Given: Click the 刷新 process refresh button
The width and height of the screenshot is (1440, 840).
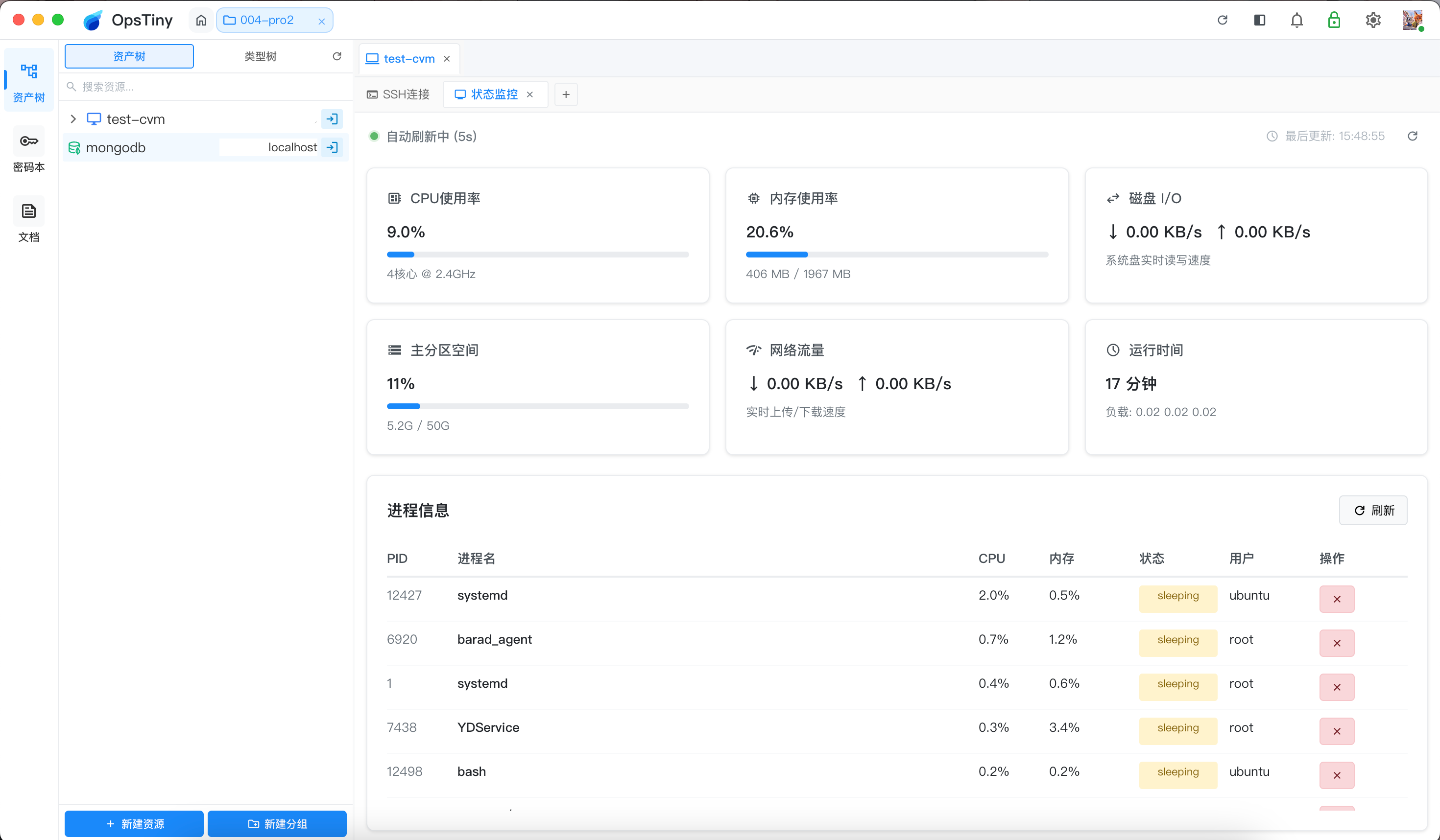Looking at the screenshot, I should 1373,510.
